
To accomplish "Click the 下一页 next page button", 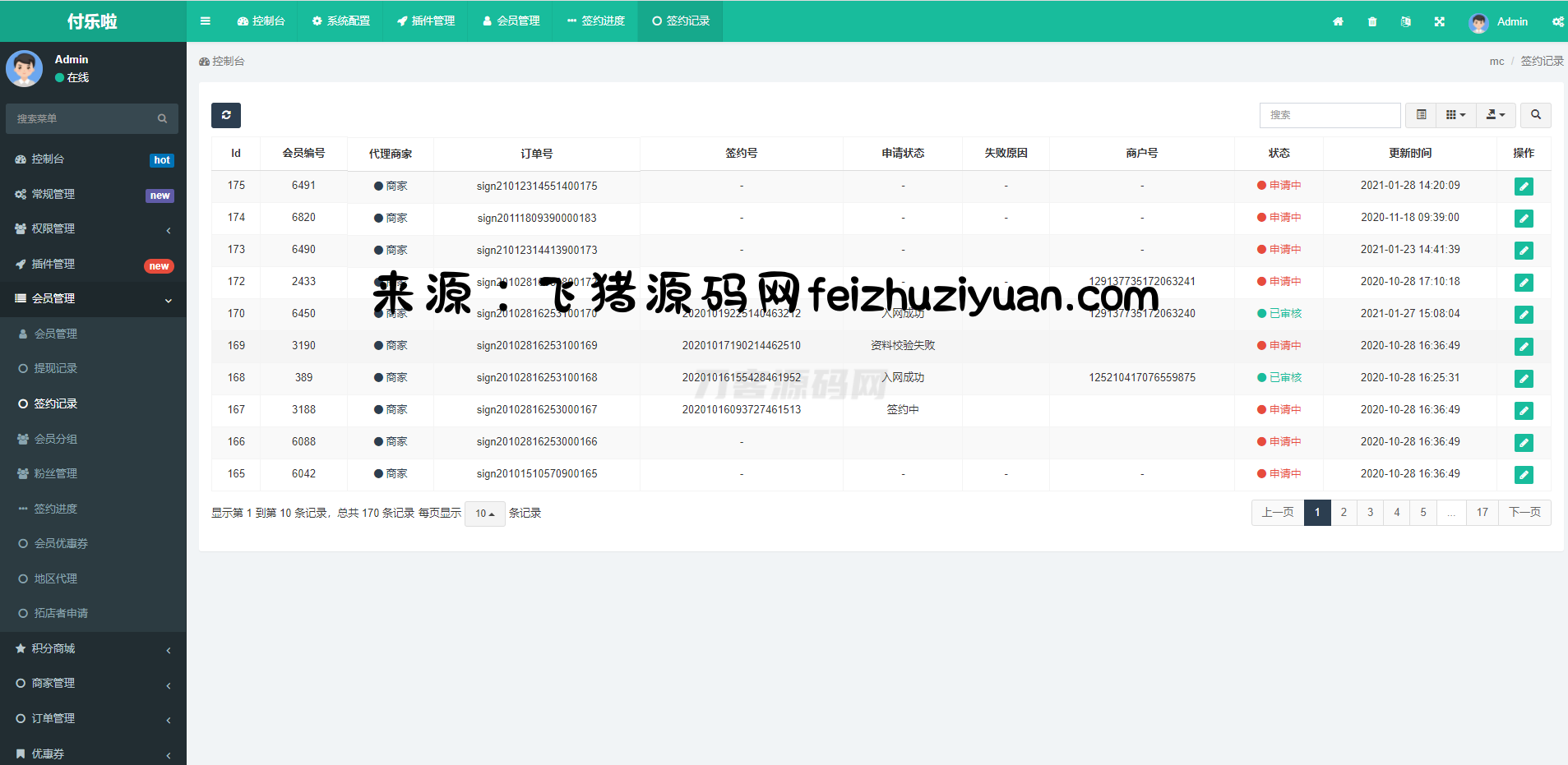I will (x=1524, y=513).
